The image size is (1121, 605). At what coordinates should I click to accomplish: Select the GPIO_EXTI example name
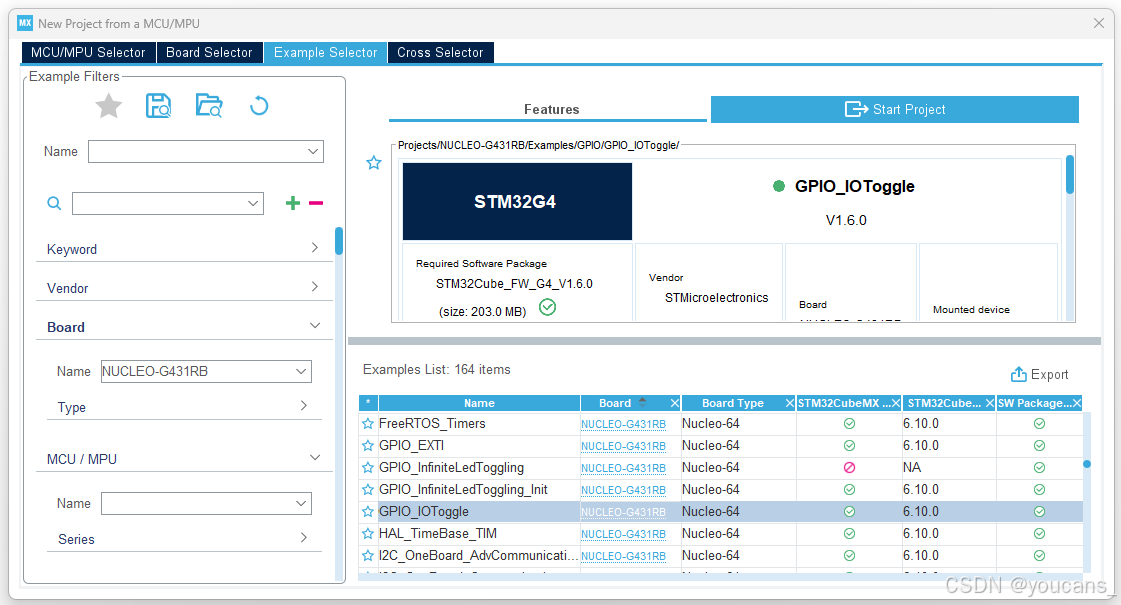click(411, 446)
